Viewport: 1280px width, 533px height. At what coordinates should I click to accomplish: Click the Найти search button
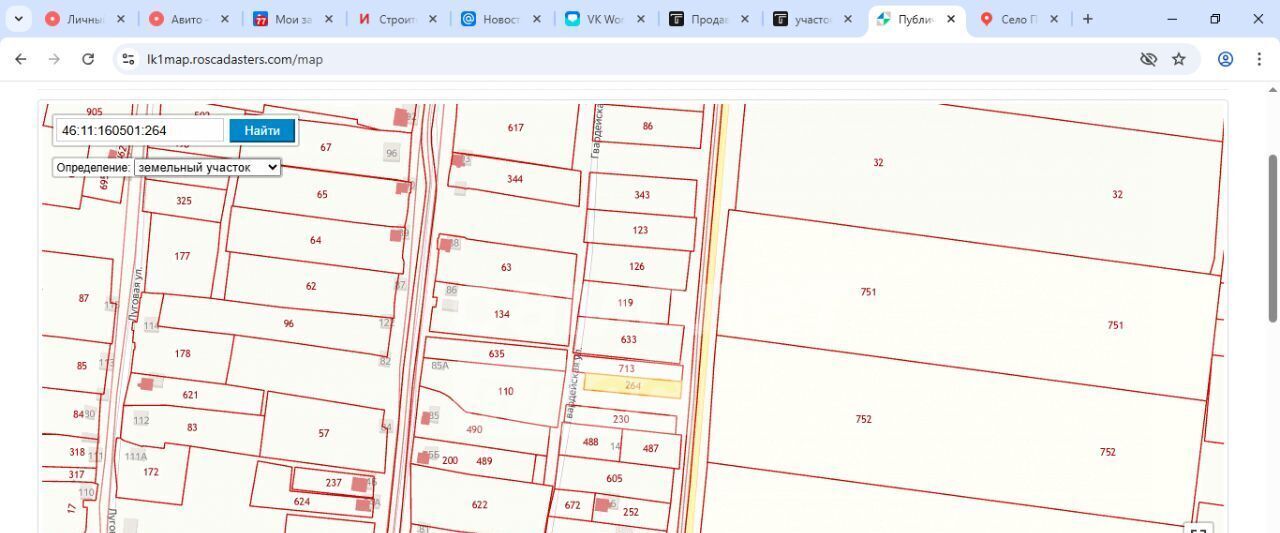(x=262, y=130)
